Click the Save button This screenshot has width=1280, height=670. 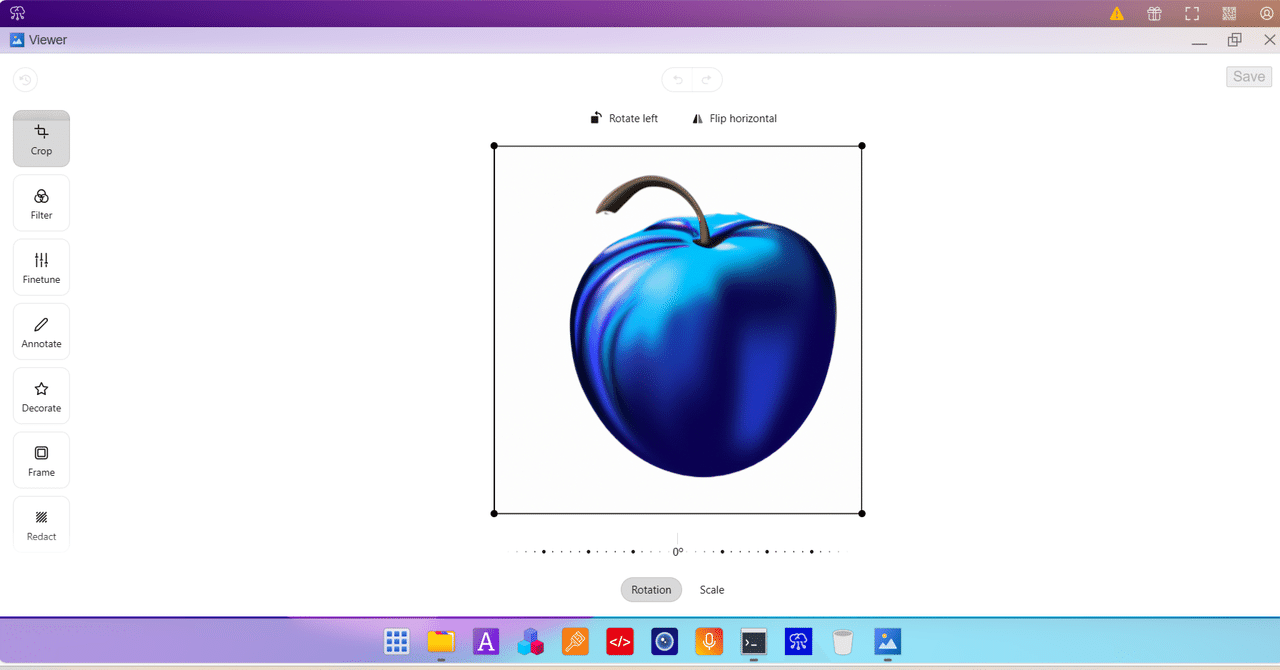[1248, 76]
